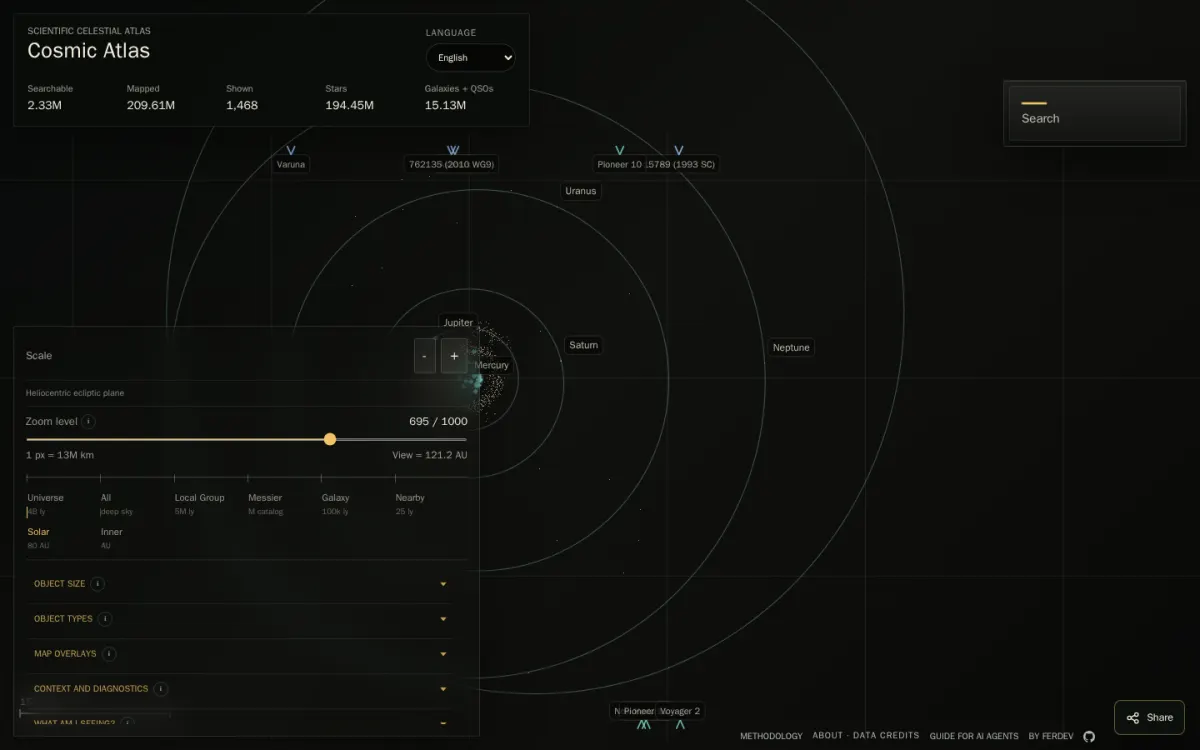
Task: Open the GitHub icon in the footer
Action: pos(1089,736)
